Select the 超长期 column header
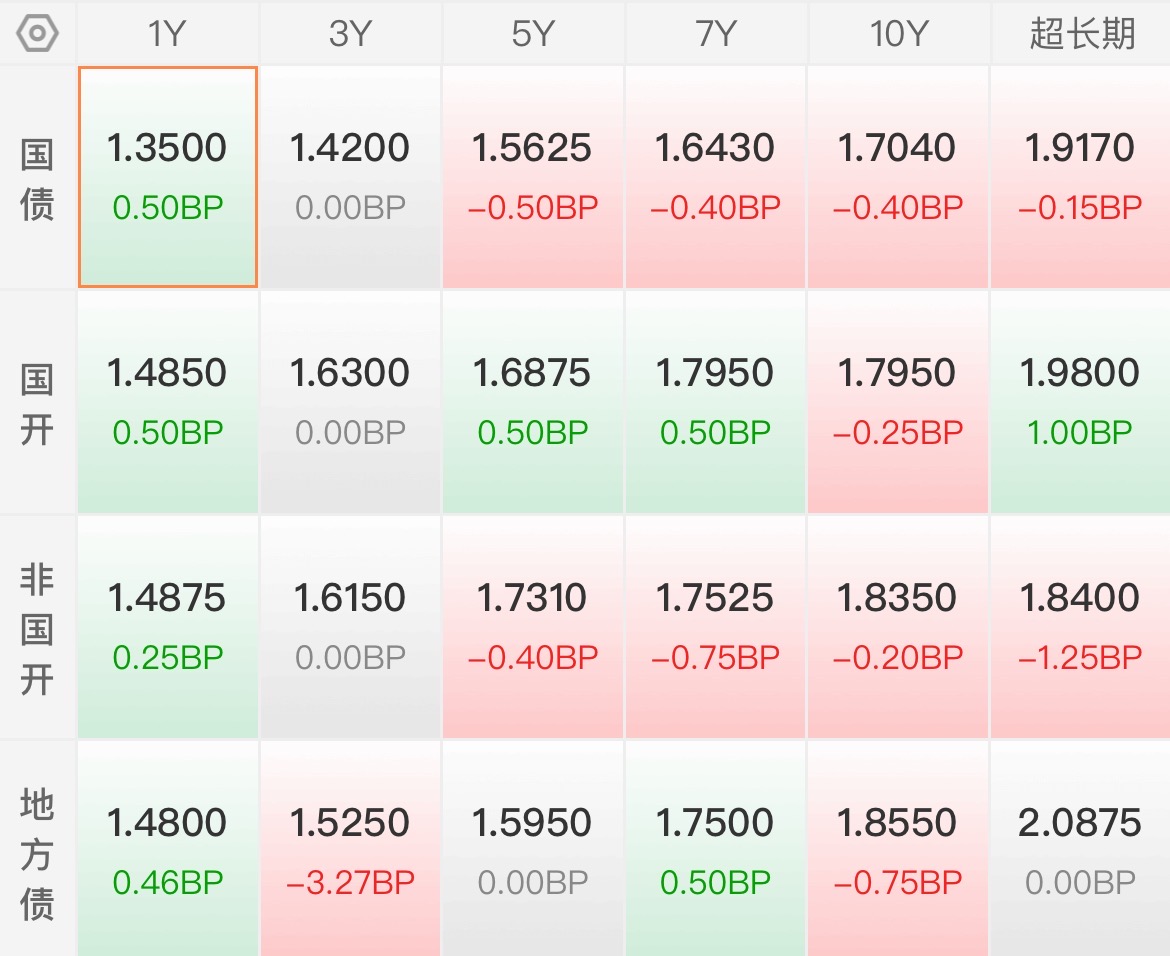The height and width of the screenshot is (956, 1170). (1081, 34)
